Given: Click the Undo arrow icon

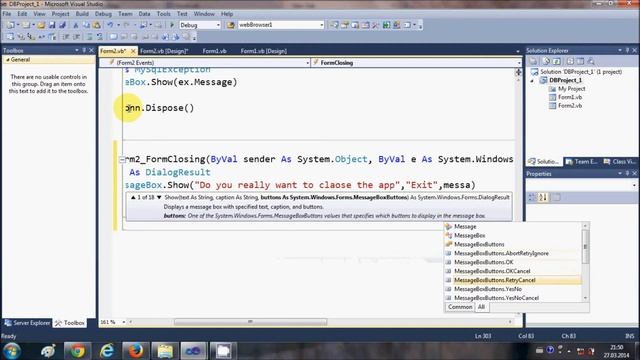Looking at the screenshot, I should point(110,25).
